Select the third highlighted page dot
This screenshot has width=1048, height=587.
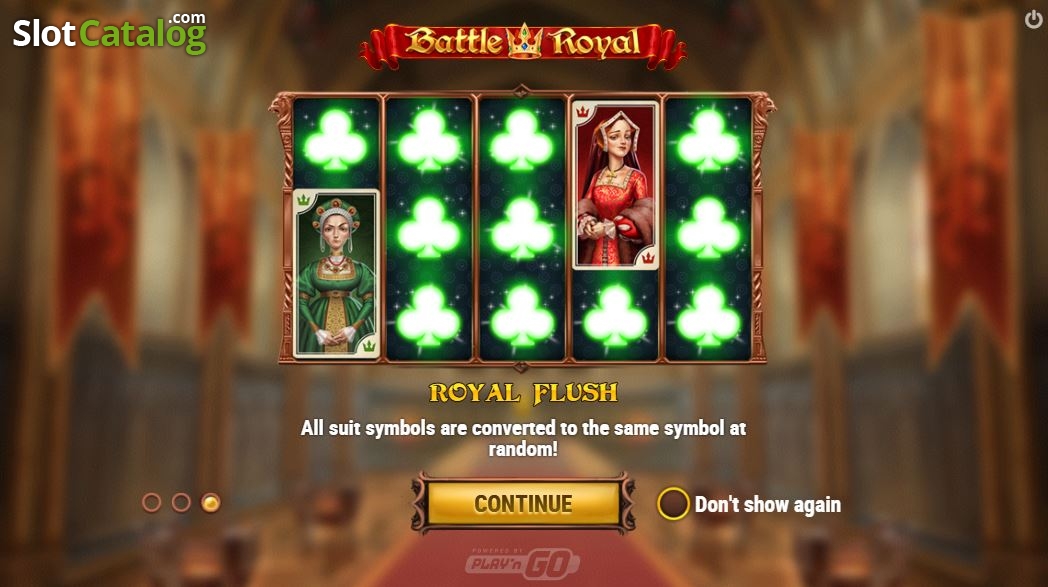211,503
